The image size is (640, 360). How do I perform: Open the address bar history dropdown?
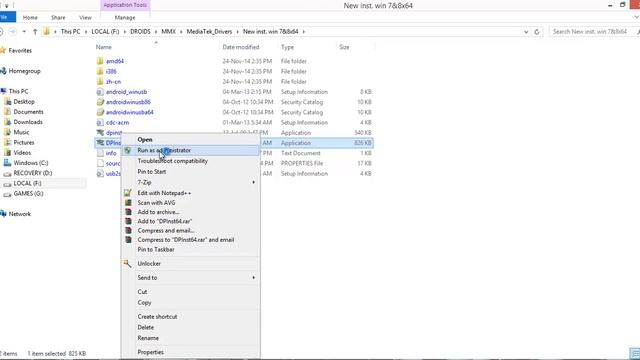pyautogui.click(x=526, y=31)
